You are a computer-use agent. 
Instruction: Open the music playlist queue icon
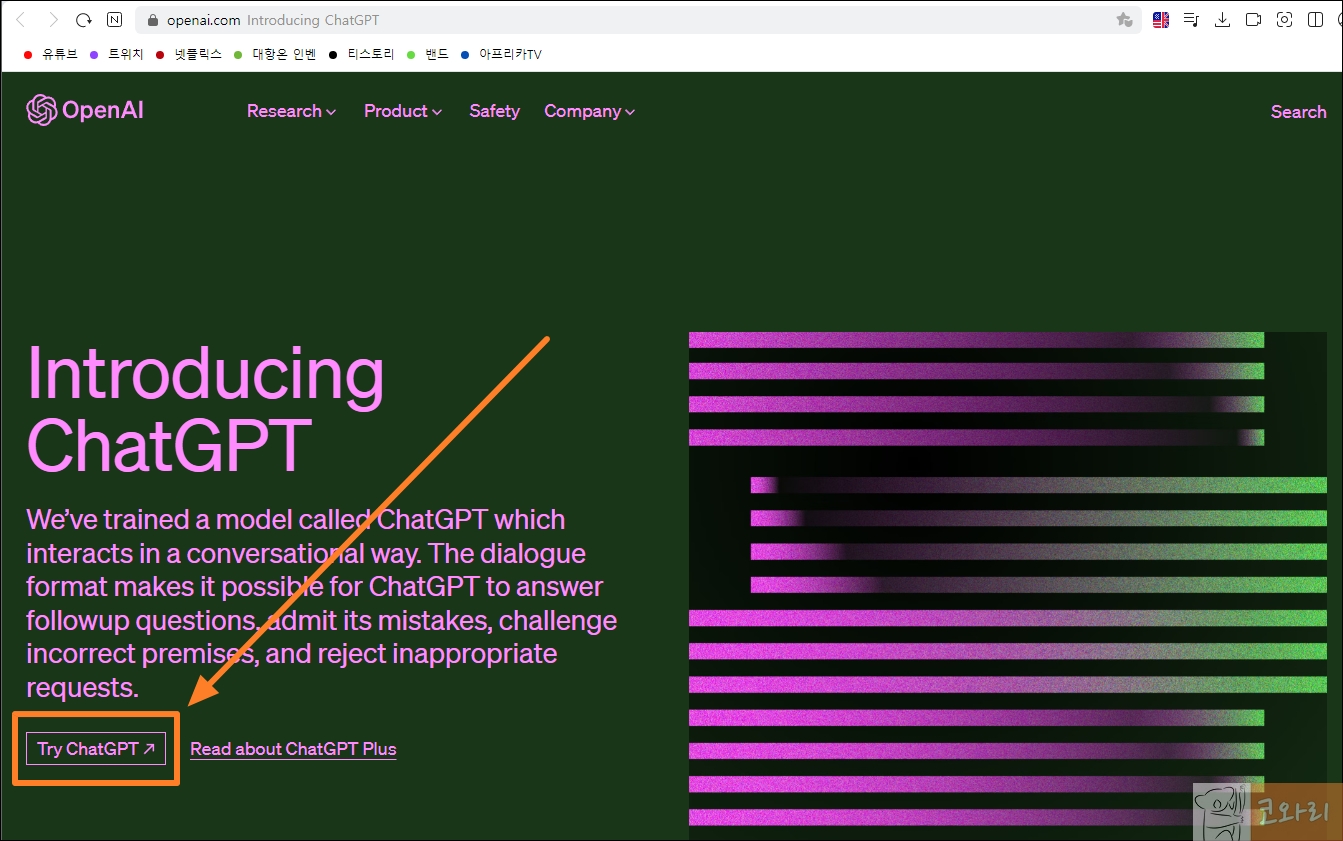(1191, 20)
